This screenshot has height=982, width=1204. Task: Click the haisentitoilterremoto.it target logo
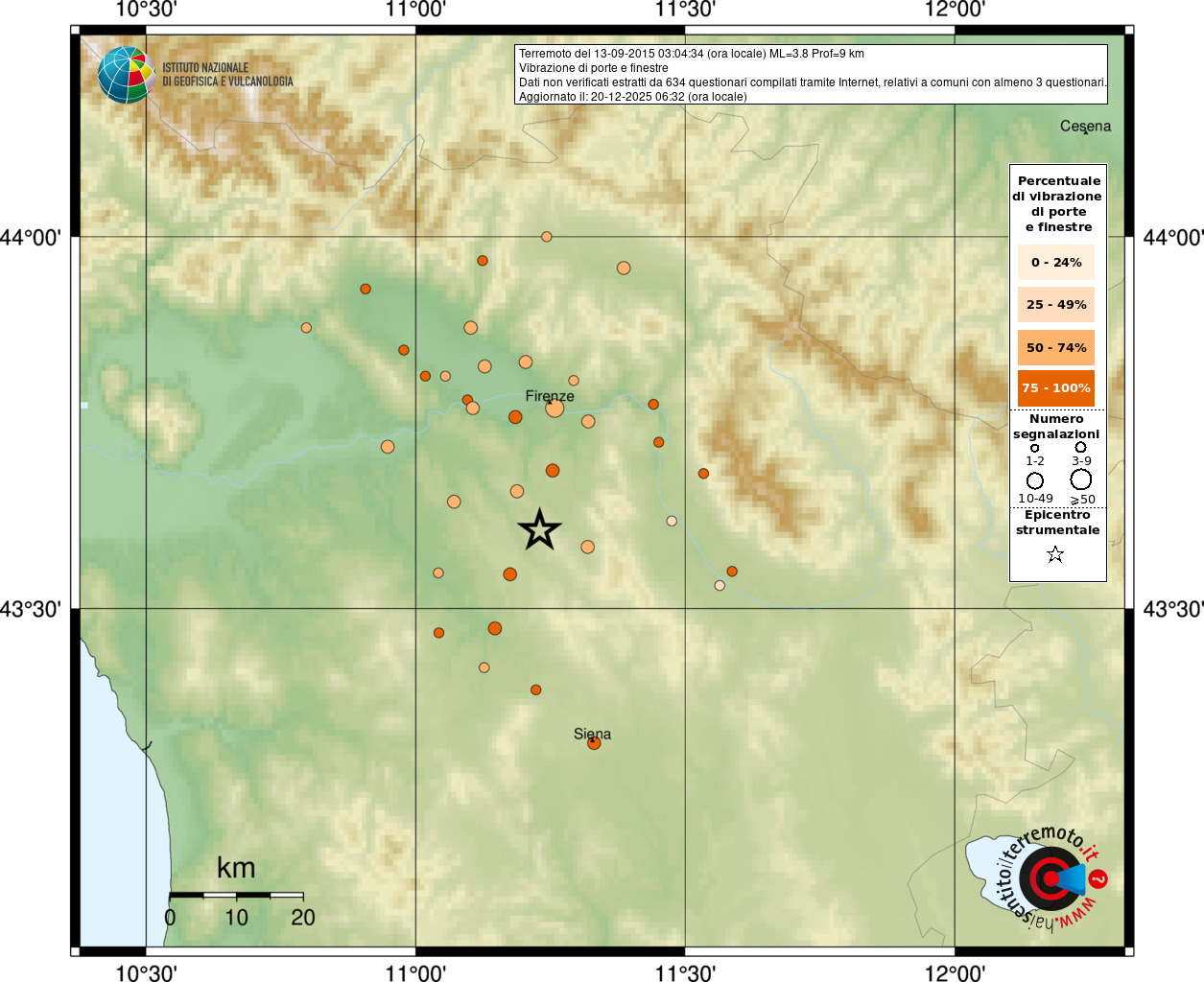(x=1050, y=878)
